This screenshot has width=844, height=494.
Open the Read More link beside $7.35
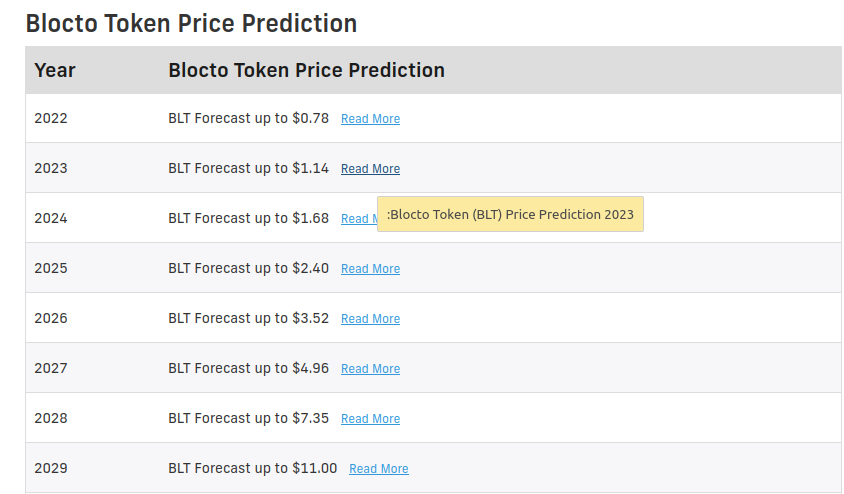(x=370, y=419)
